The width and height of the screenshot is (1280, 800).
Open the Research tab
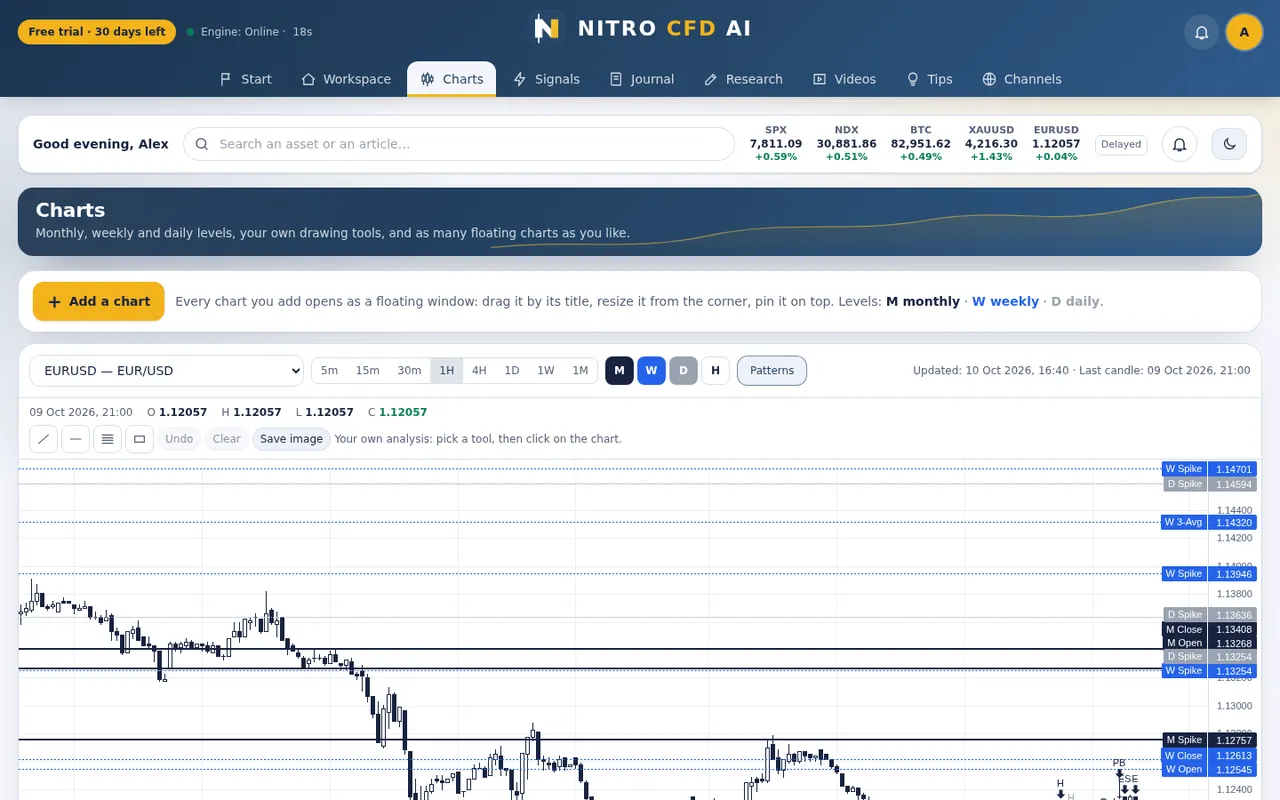(x=743, y=79)
